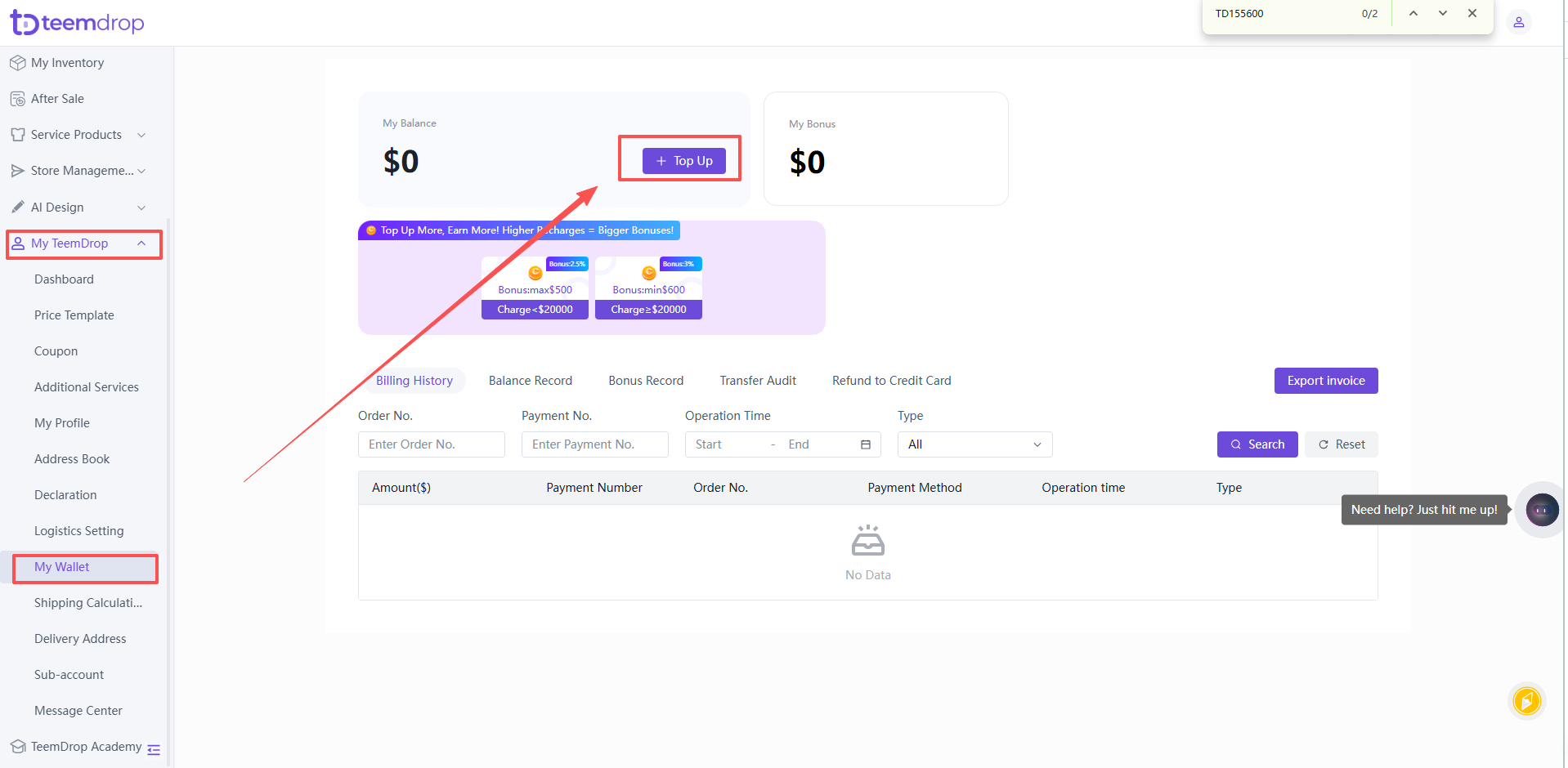
Task: Open TeemDrop Academy
Action: pyautogui.click(x=86, y=747)
